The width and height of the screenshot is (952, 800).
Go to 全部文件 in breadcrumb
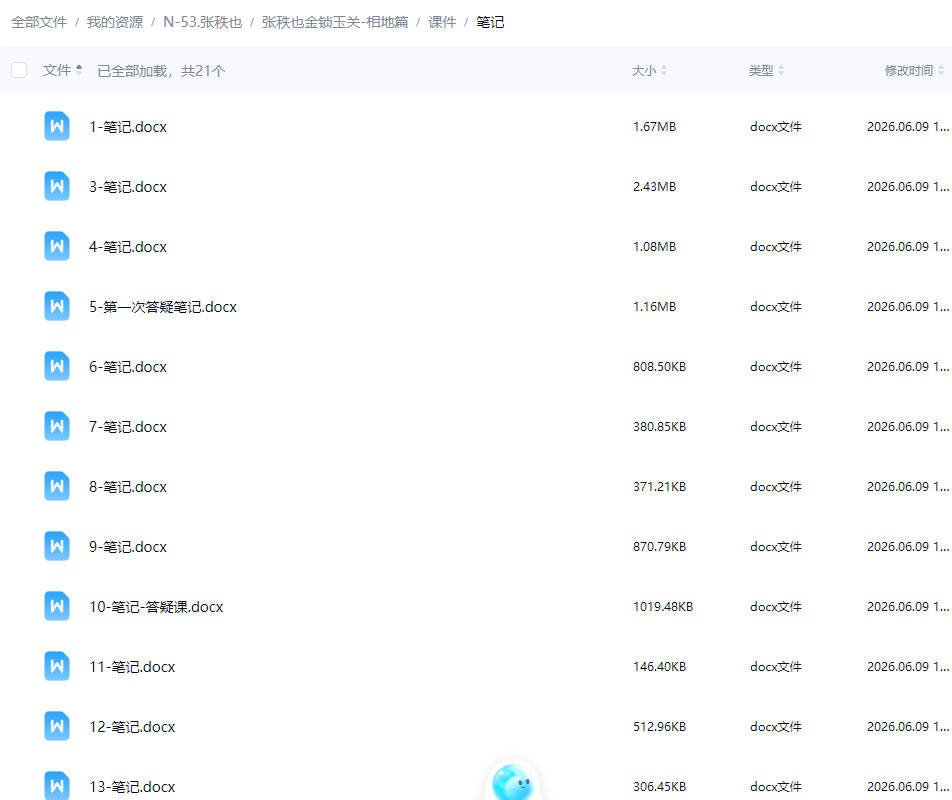point(39,22)
